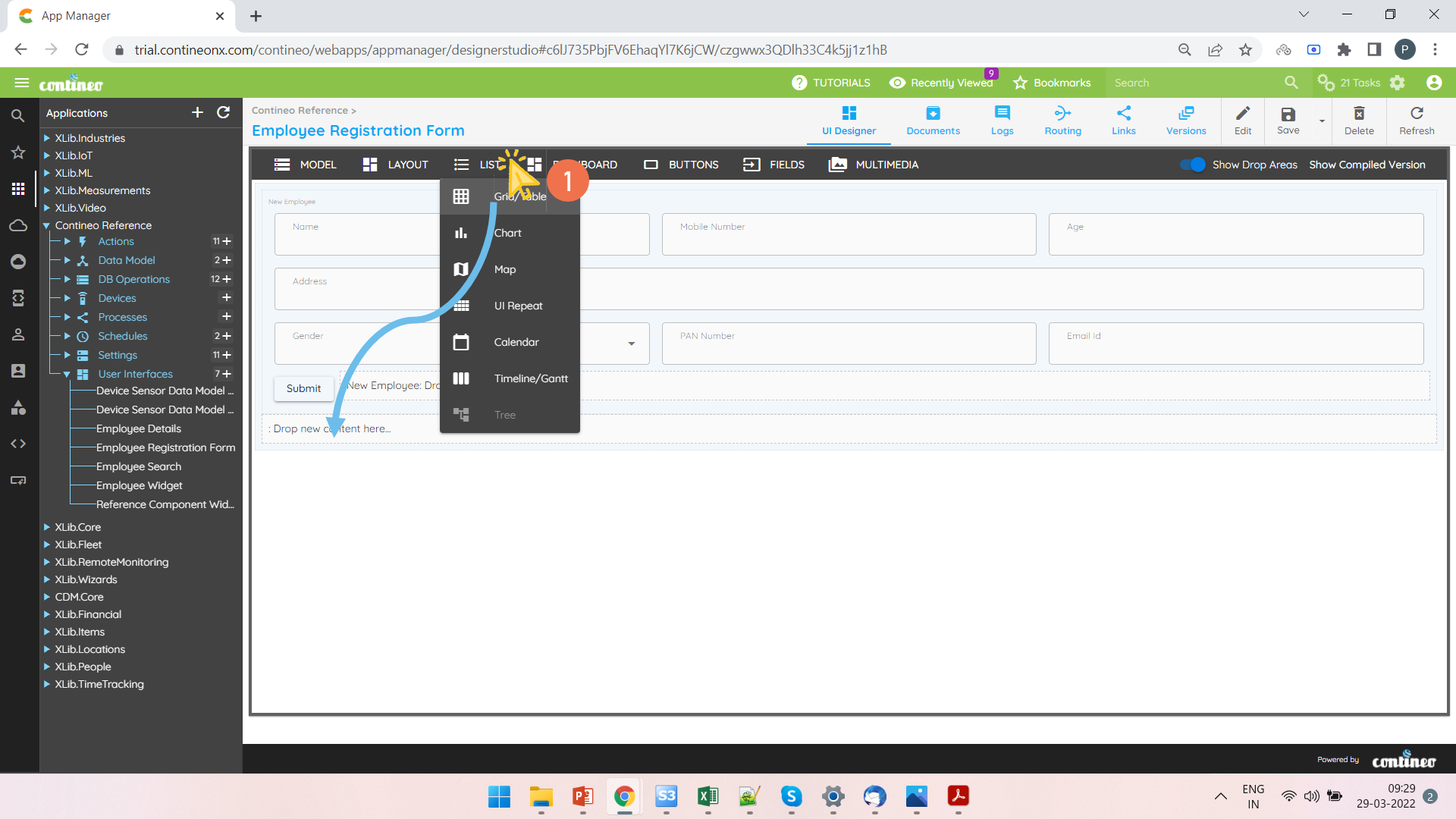Open the FIELDS menu
Viewport: 1456px width, 819px height.
click(x=774, y=165)
